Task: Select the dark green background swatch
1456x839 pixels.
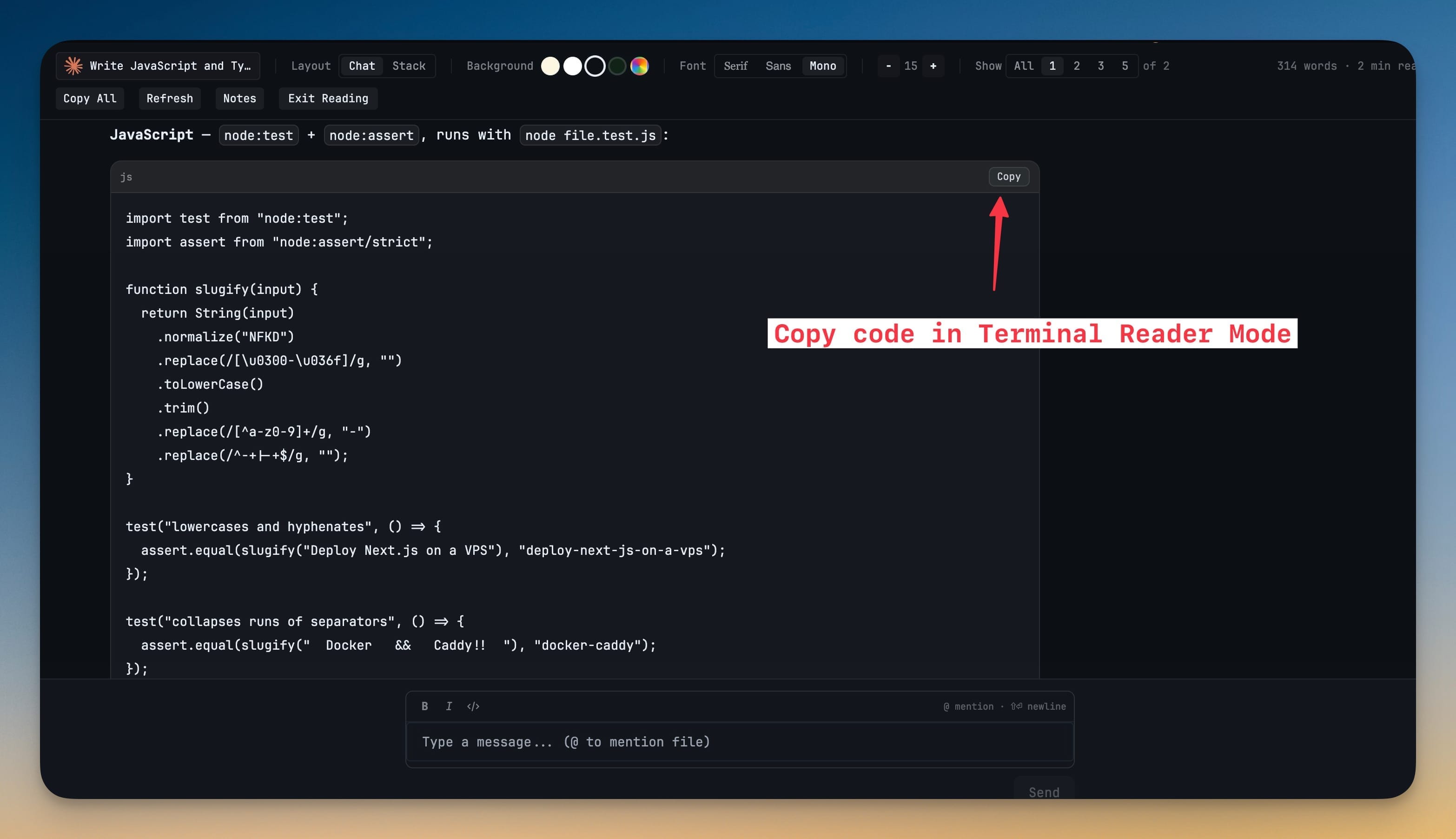Action: [x=617, y=66]
